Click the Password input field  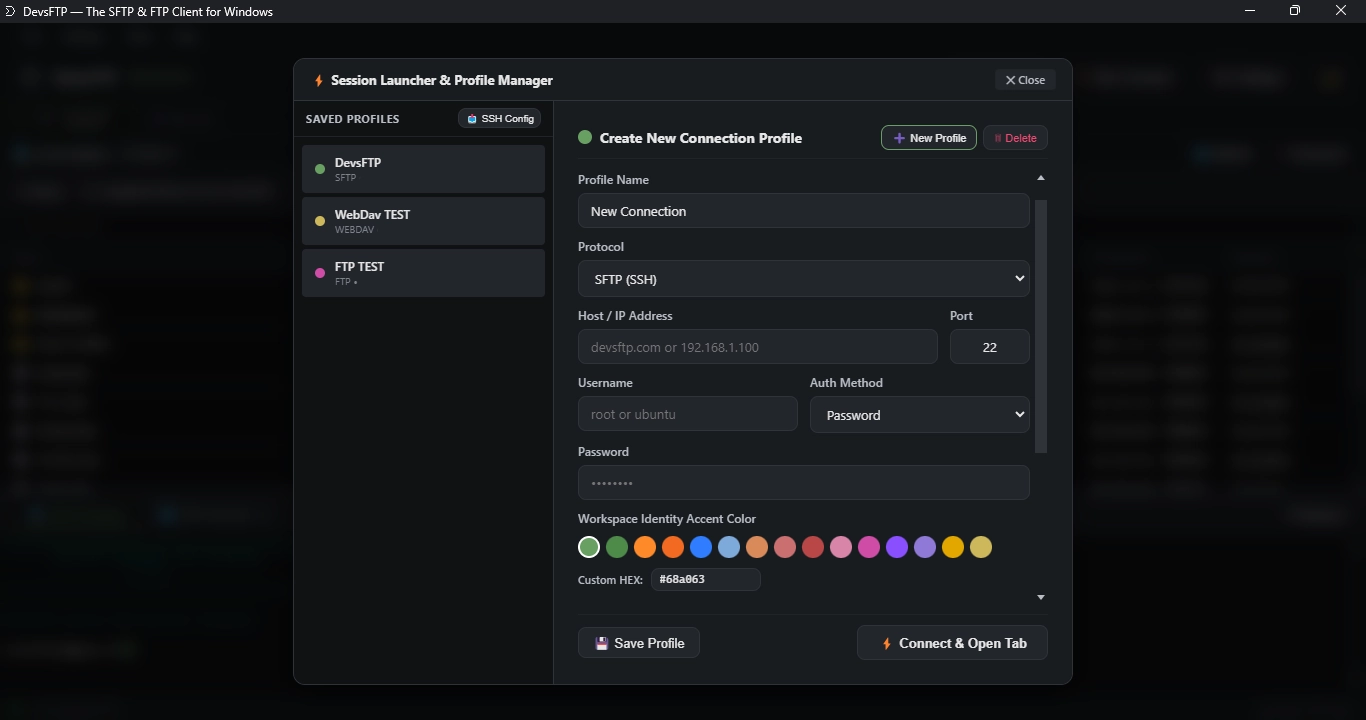pyautogui.click(x=803, y=483)
